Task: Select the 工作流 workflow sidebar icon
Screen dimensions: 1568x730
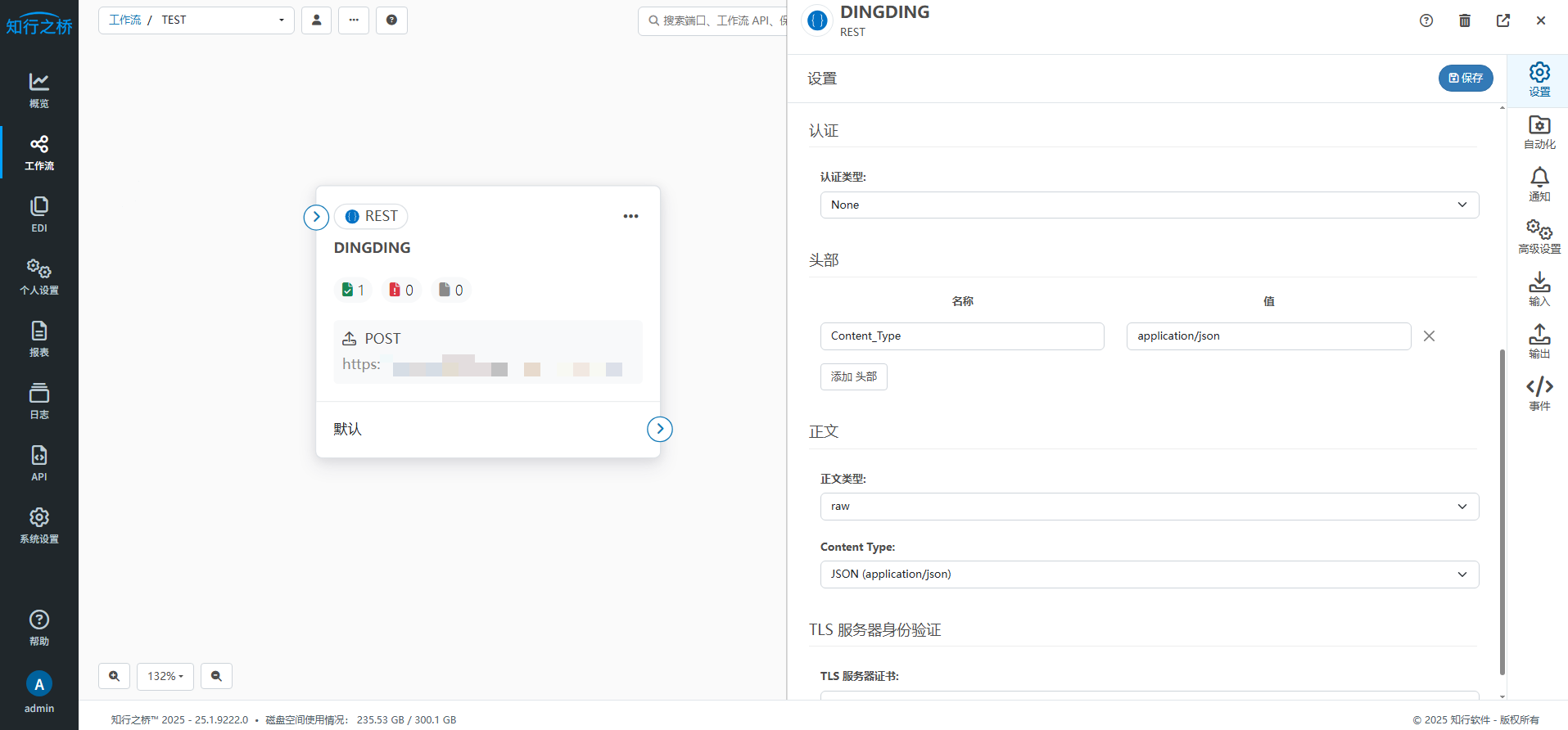Action: 39,152
